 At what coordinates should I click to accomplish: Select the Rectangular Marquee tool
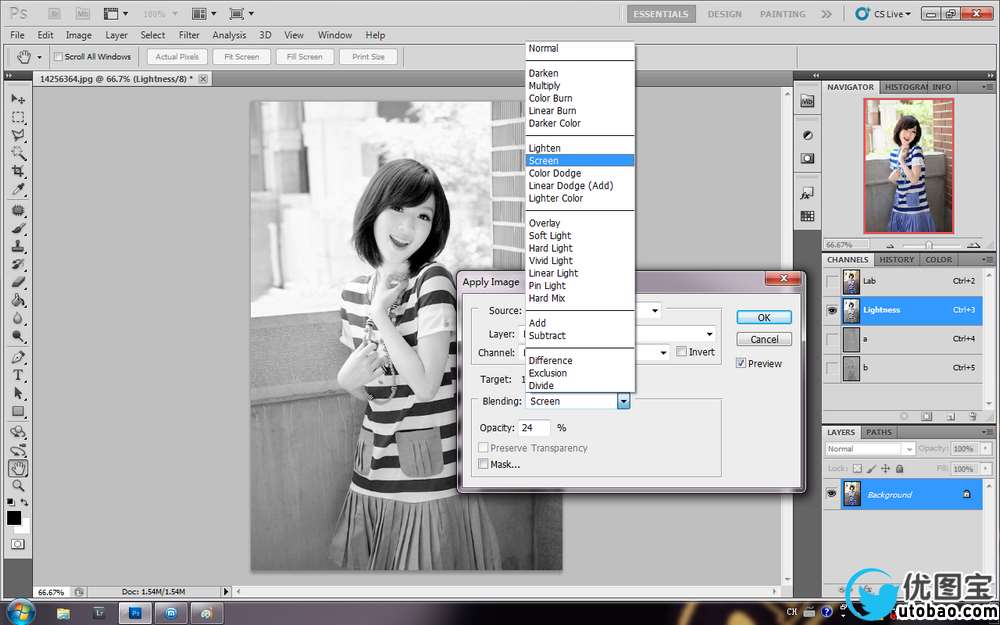(18, 117)
